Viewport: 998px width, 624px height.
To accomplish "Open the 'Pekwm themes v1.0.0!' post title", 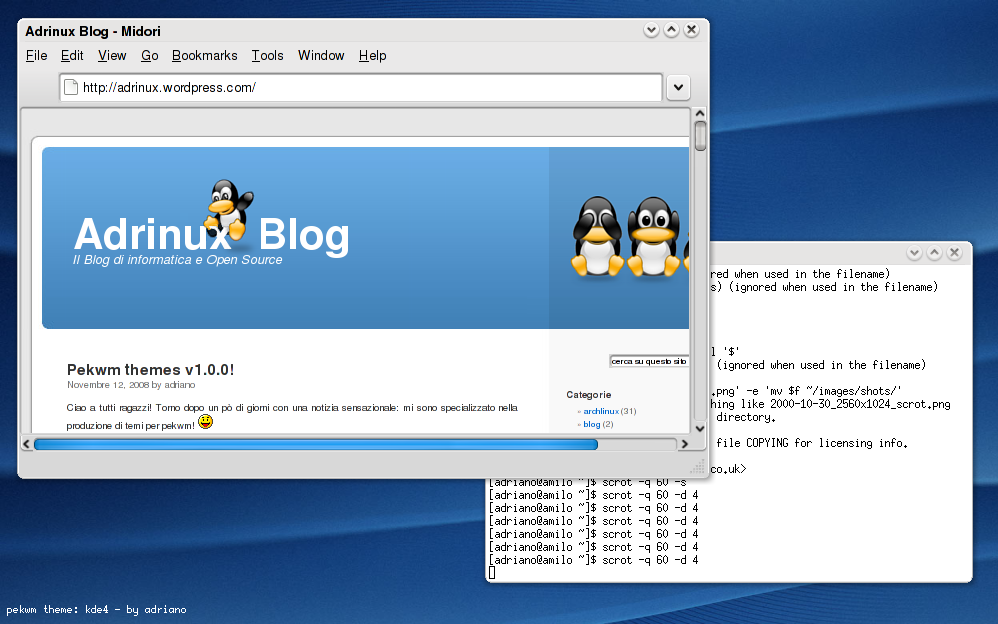I will coord(150,370).
